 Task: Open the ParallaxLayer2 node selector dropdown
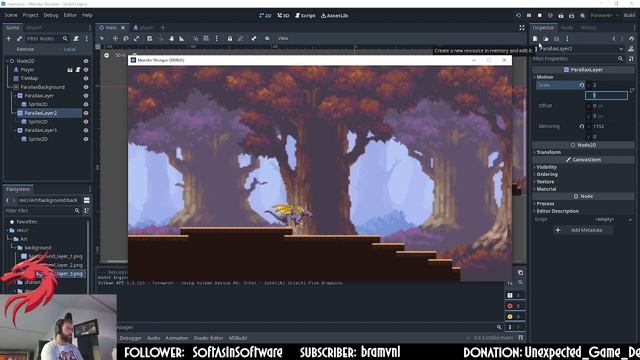(x=621, y=49)
